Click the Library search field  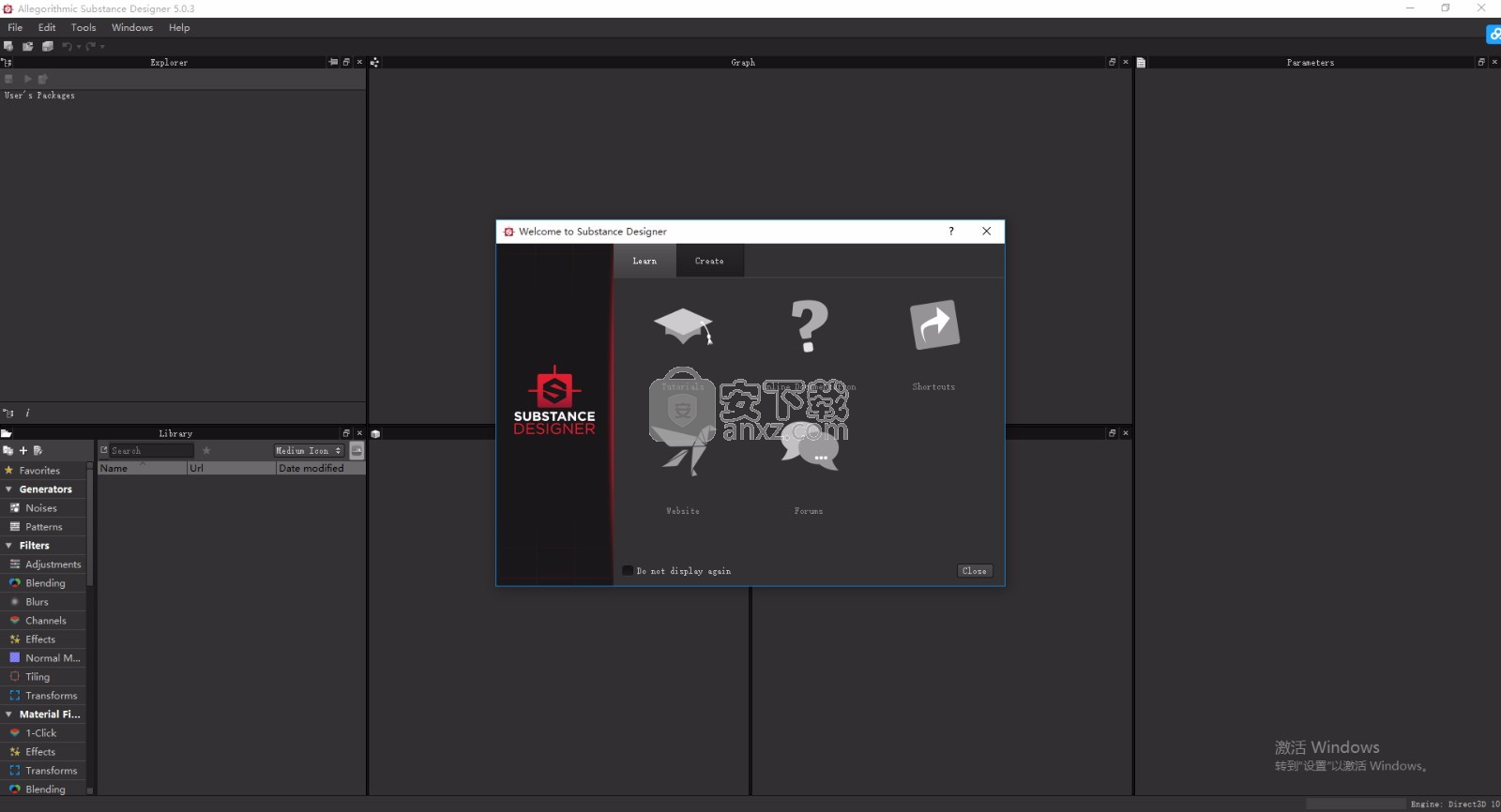point(151,451)
